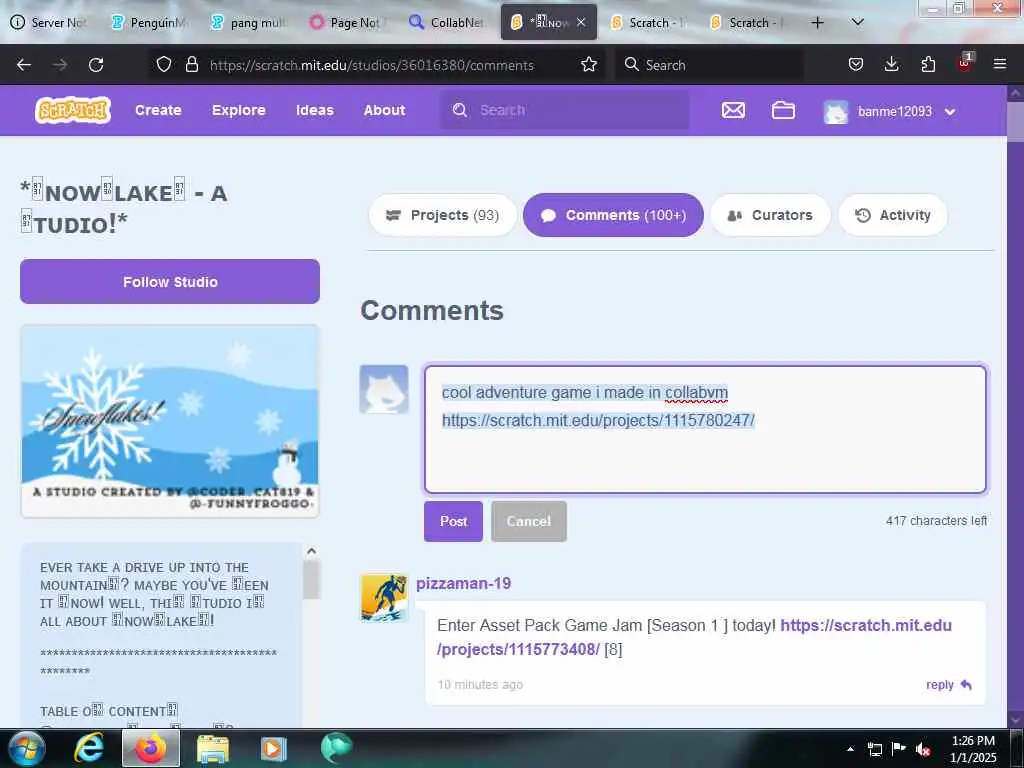
Task: Click in the comment text box
Action: (x=705, y=429)
